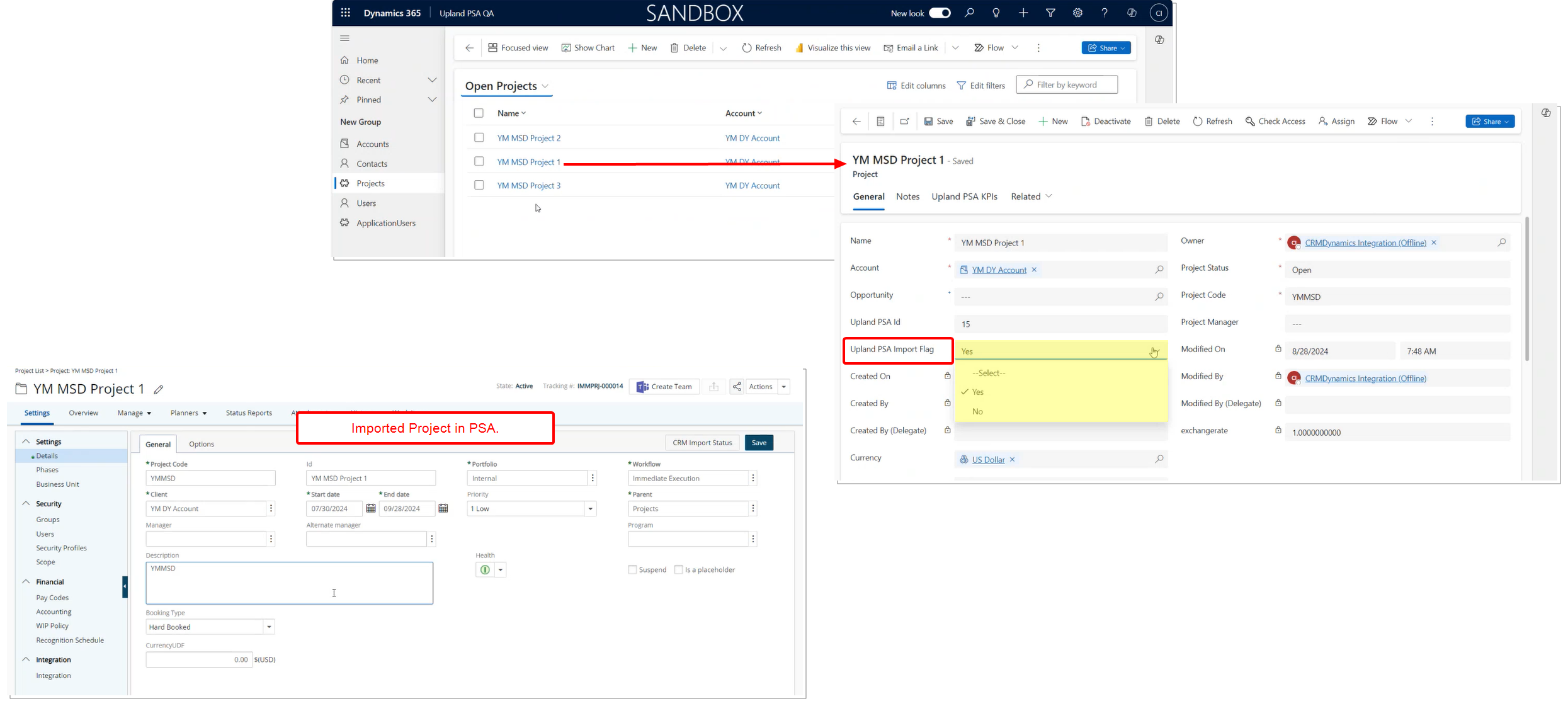Expand the Recent section in sidebar
The width and height of the screenshot is (1568, 706).
pos(432,80)
